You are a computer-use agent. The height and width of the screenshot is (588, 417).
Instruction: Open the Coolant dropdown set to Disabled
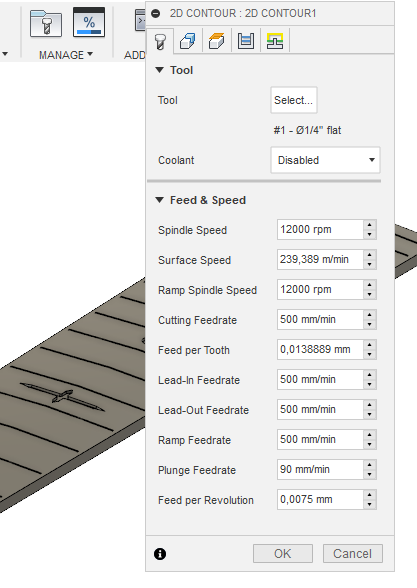coord(325,160)
